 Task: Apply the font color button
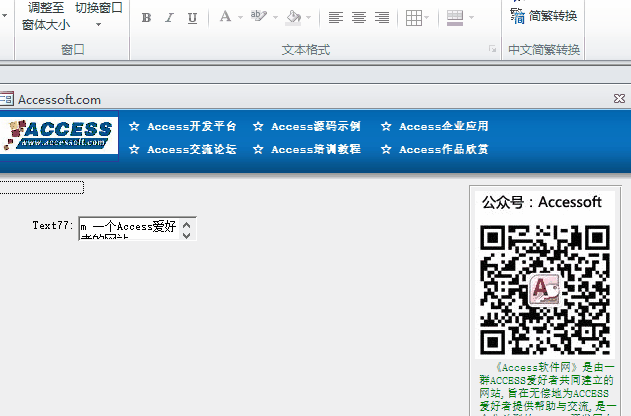[x=225, y=17]
